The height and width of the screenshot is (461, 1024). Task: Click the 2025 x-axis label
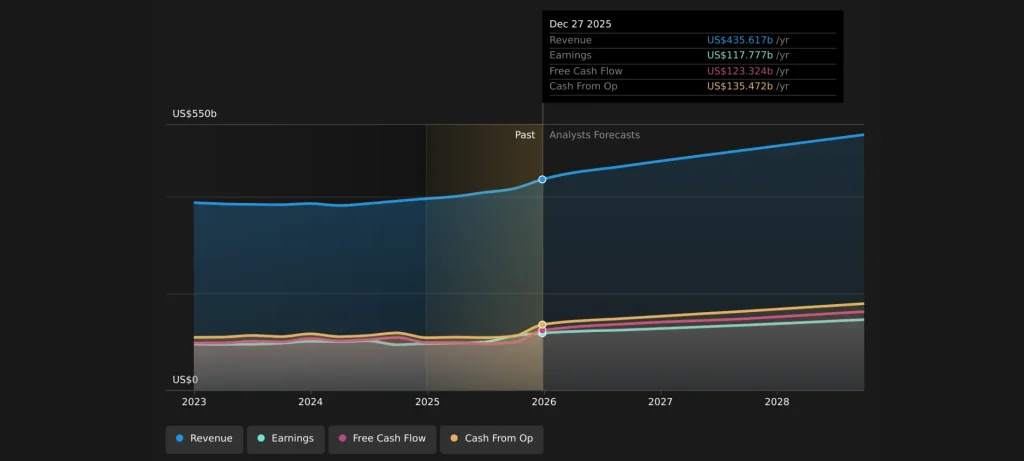point(427,402)
